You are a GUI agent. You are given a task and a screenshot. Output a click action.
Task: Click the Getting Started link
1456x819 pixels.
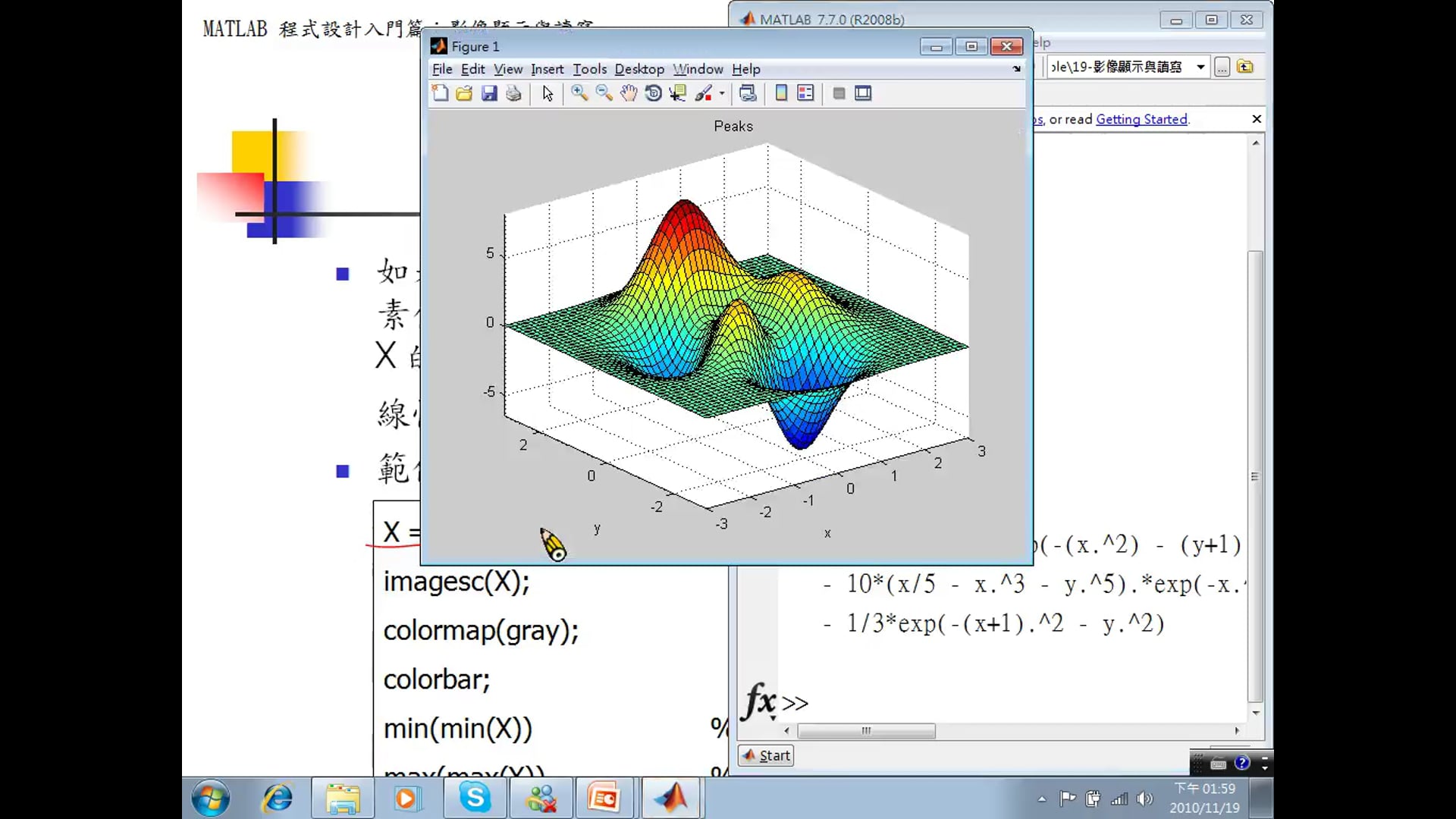1141,119
